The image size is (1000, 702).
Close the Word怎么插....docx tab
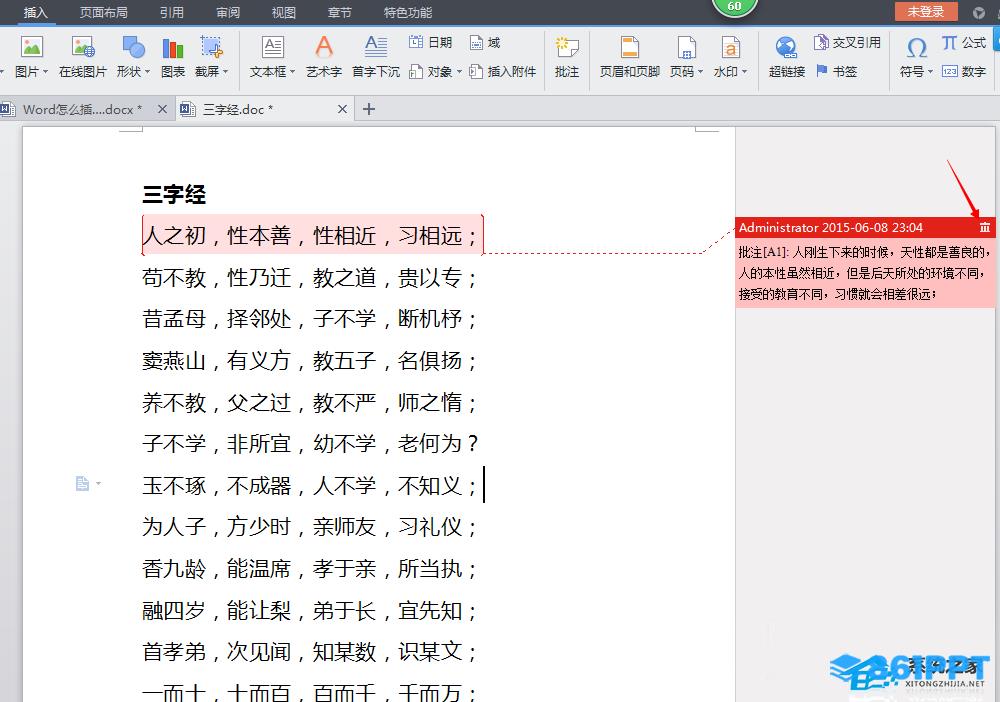162,109
